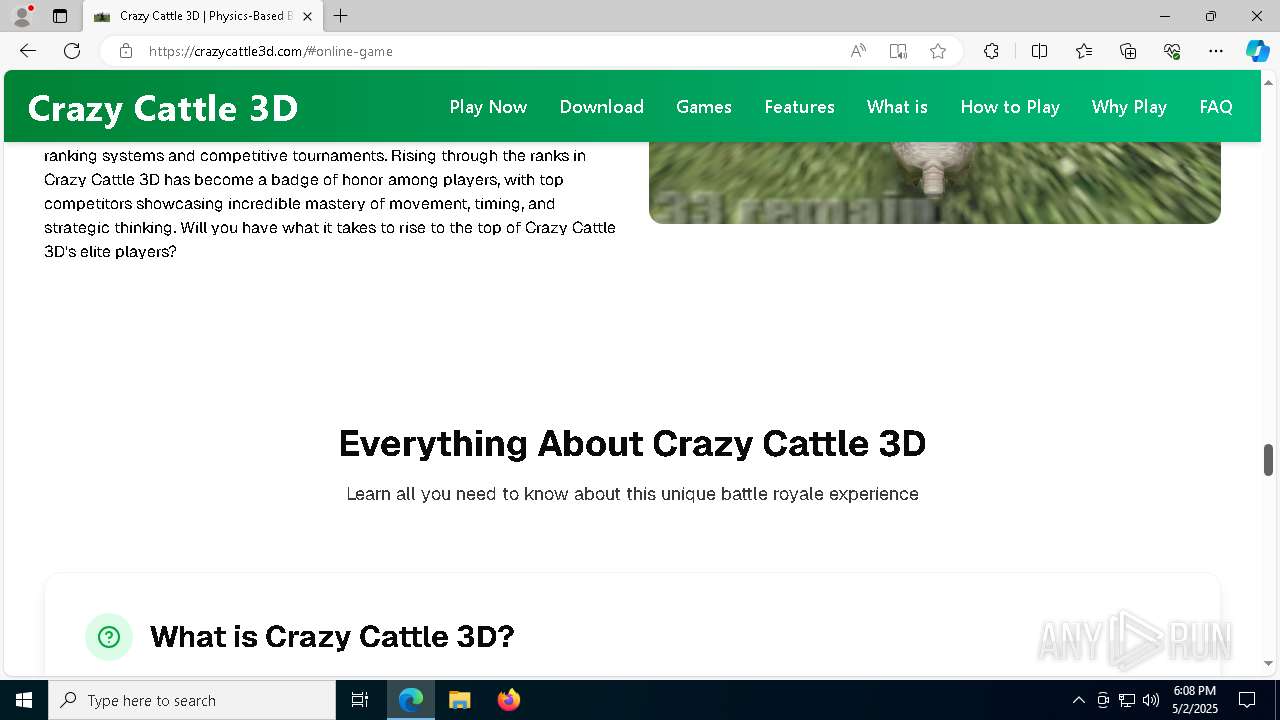
Task: Toggle Split screen icon
Action: tap(1039, 51)
